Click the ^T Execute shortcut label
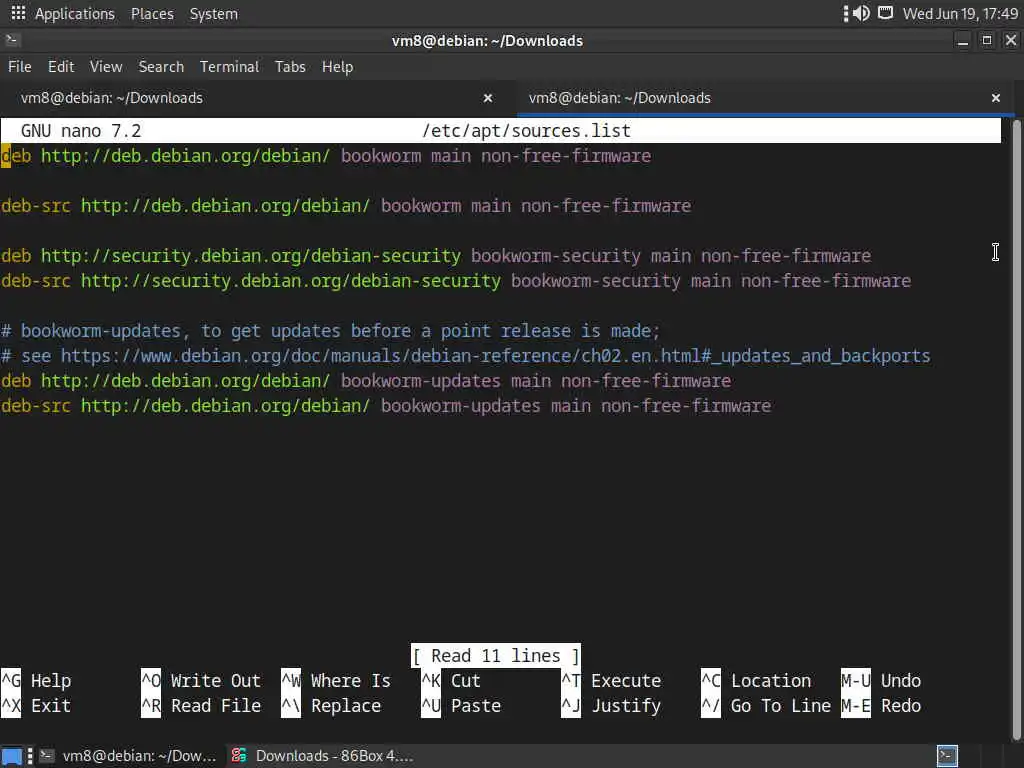Viewport: 1024px width, 768px height. [x=611, y=680]
